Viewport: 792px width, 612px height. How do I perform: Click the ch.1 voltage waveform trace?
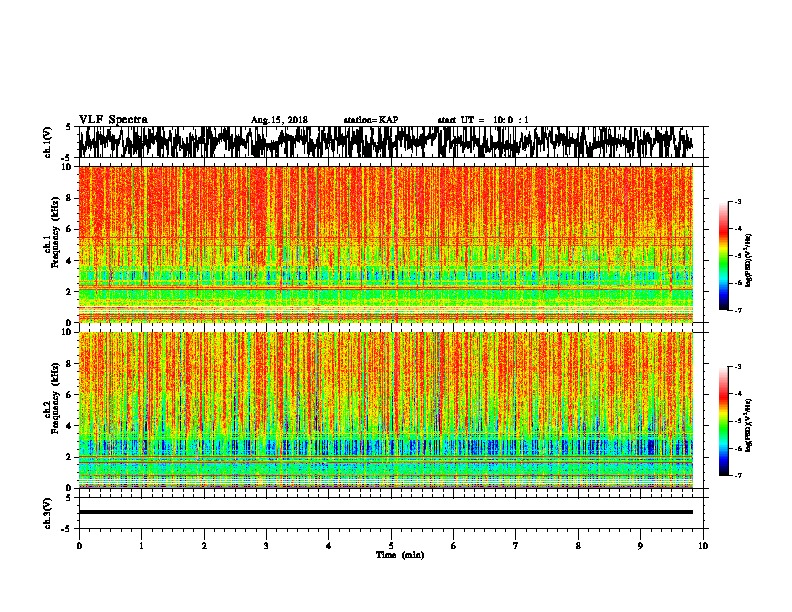pyautogui.click(x=385, y=142)
